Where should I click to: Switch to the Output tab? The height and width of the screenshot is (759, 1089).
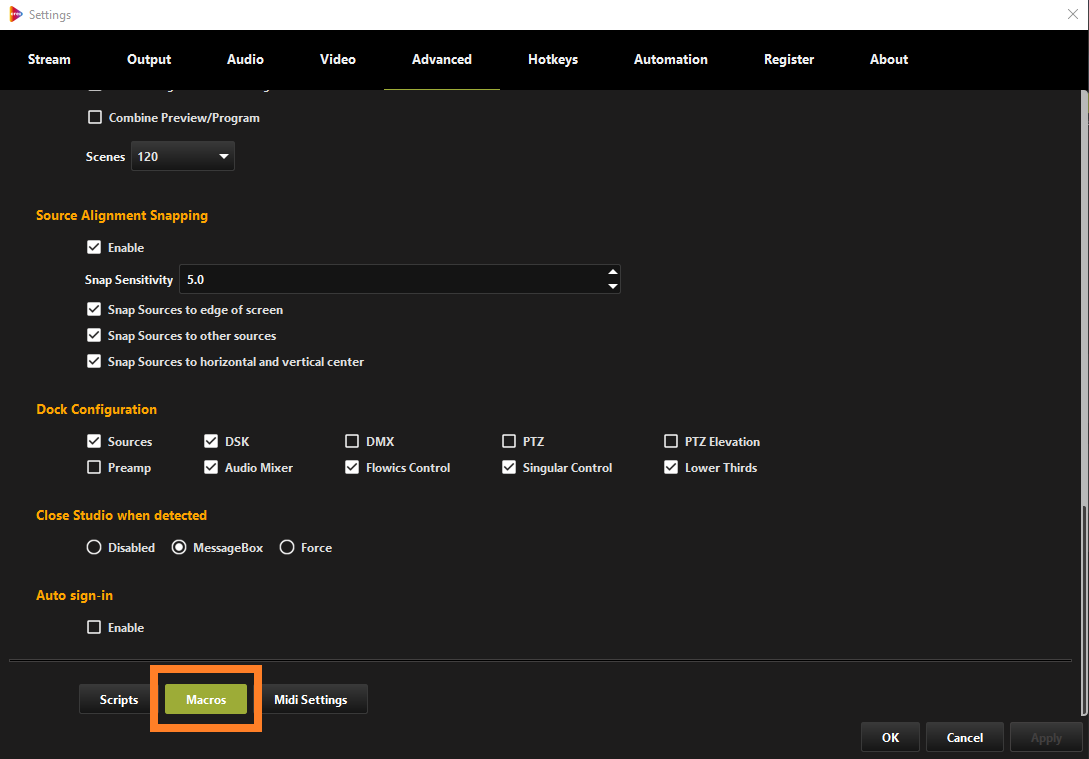click(149, 60)
